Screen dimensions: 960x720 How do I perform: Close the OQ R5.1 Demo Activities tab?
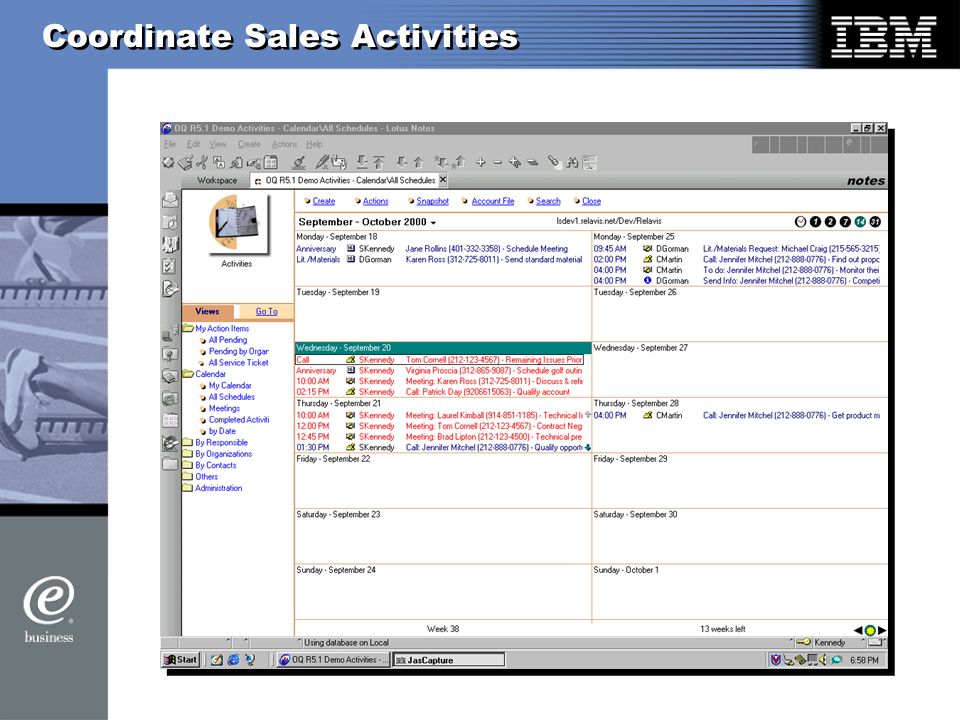[x=443, y=180]
